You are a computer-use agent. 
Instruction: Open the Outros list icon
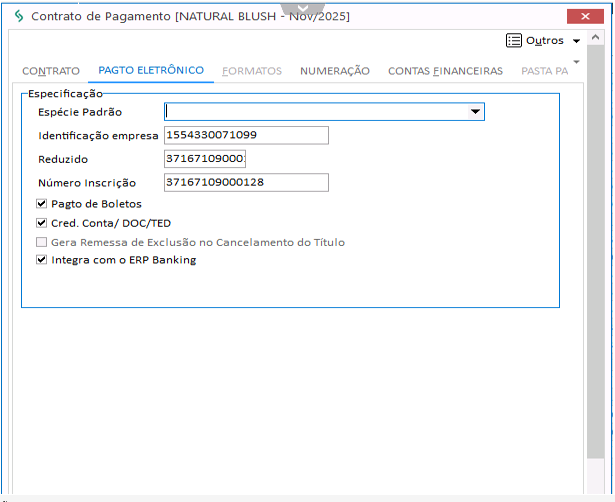[x=513, y=40]
